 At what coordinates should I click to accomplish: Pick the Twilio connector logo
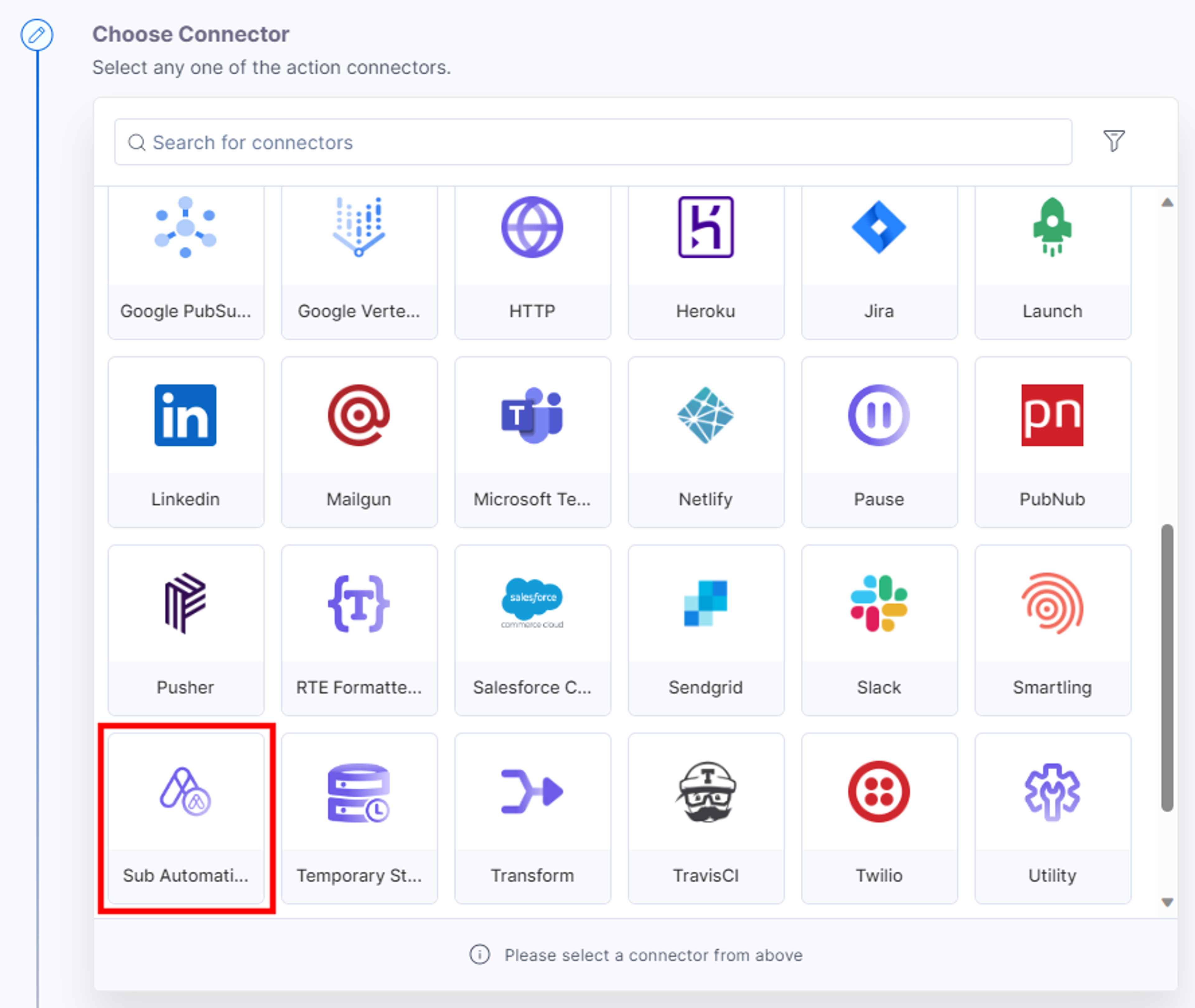click(879, 791)
